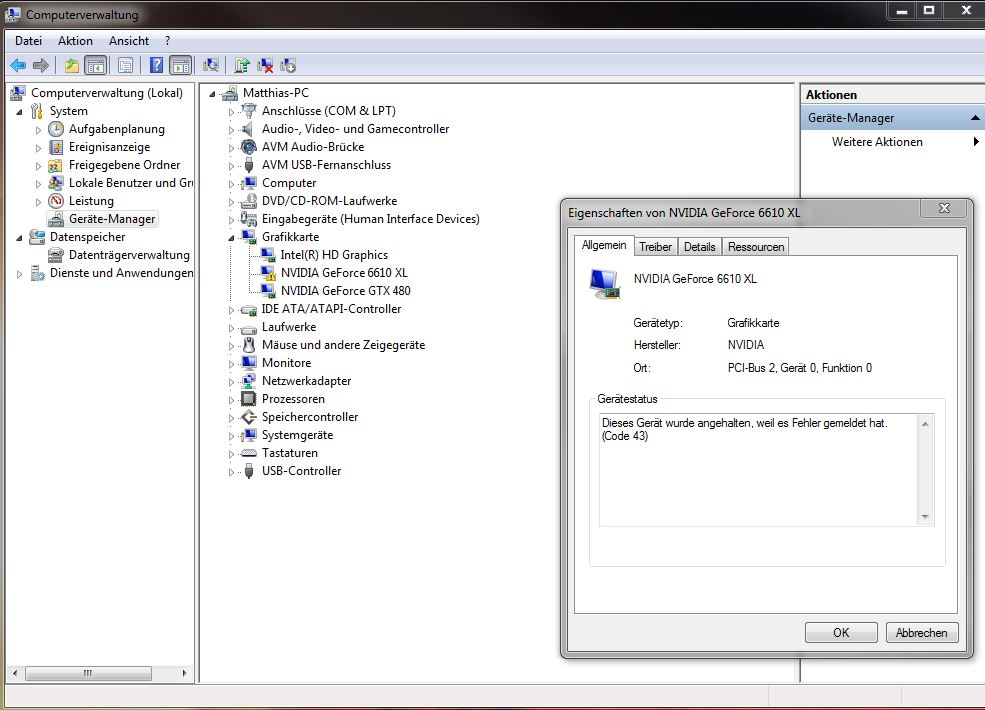Select Computerverwaltung (Lokal) root

pos(107,93)
